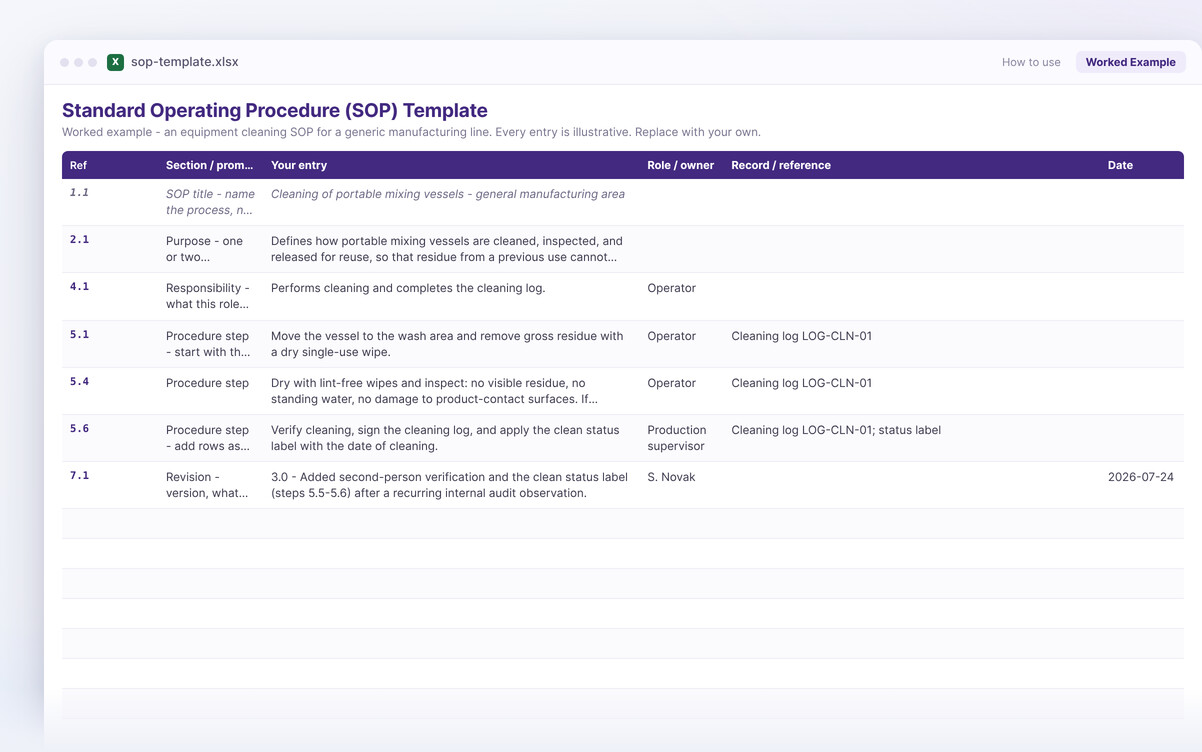The width and height of the screenshot is (1202, 752).
Task: Click the green Excel file icon
Action: (x=115, y=62)
